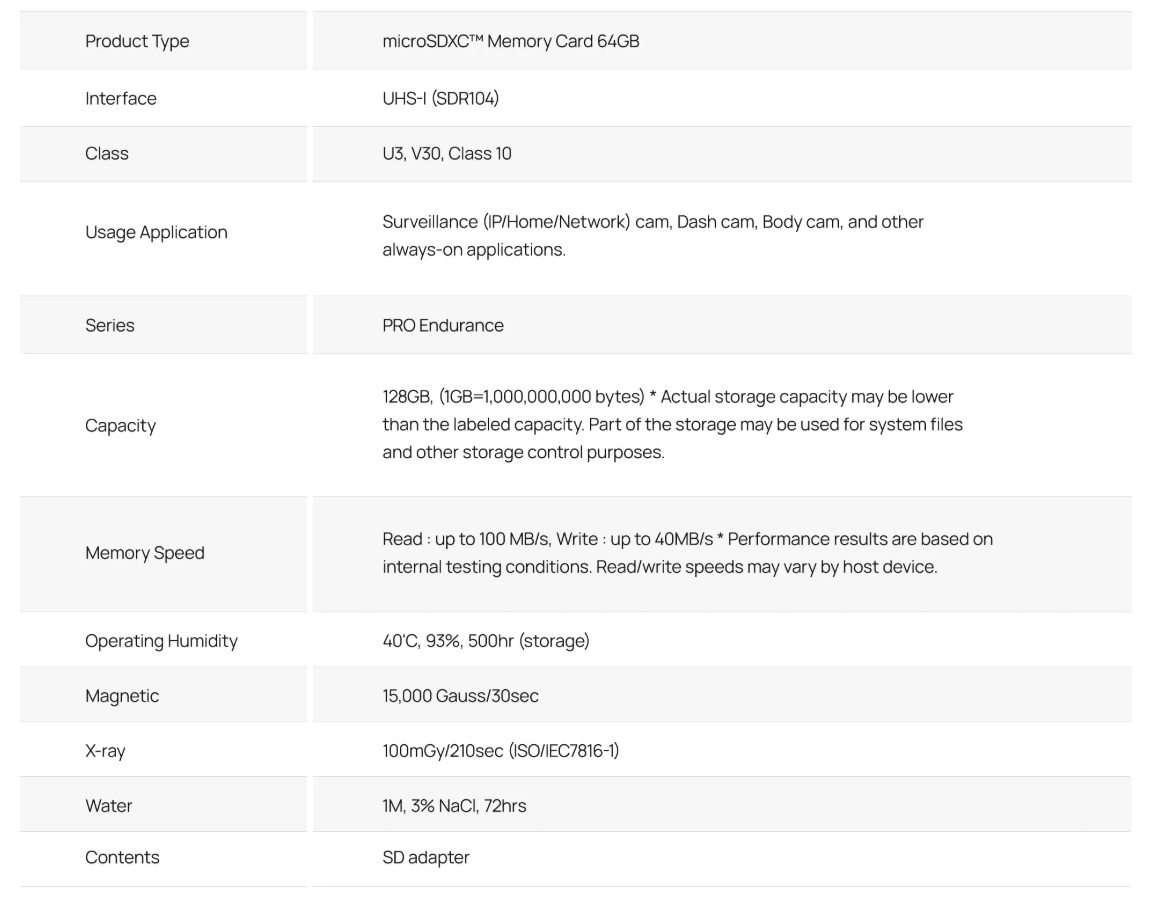
Task: Click the 128GB capacity description text
Action: [672, 424]
